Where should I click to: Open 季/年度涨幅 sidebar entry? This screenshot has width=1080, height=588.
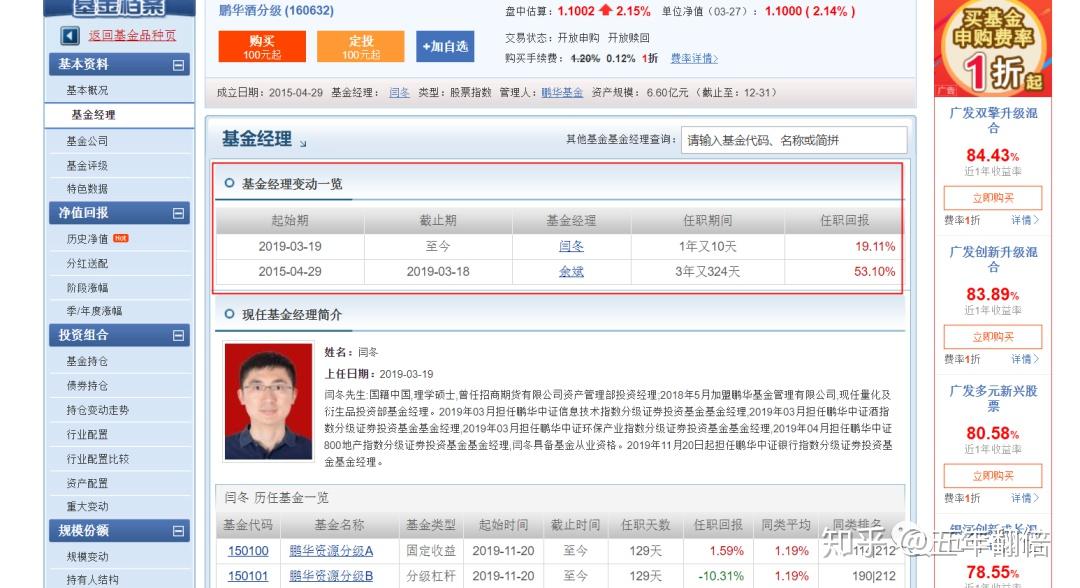[94, 311]
